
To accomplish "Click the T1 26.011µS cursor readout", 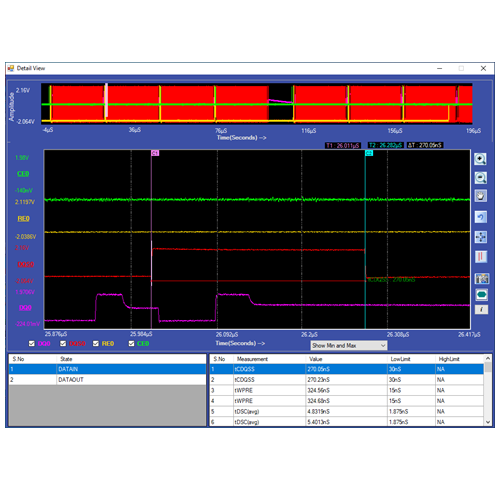I will click(343, 145).
